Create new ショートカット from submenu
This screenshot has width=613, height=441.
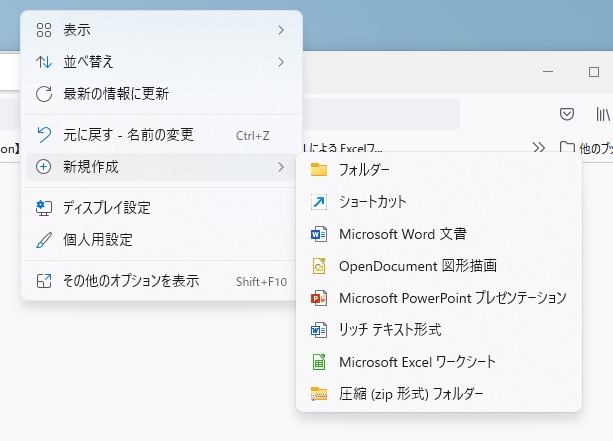[439, 202]
